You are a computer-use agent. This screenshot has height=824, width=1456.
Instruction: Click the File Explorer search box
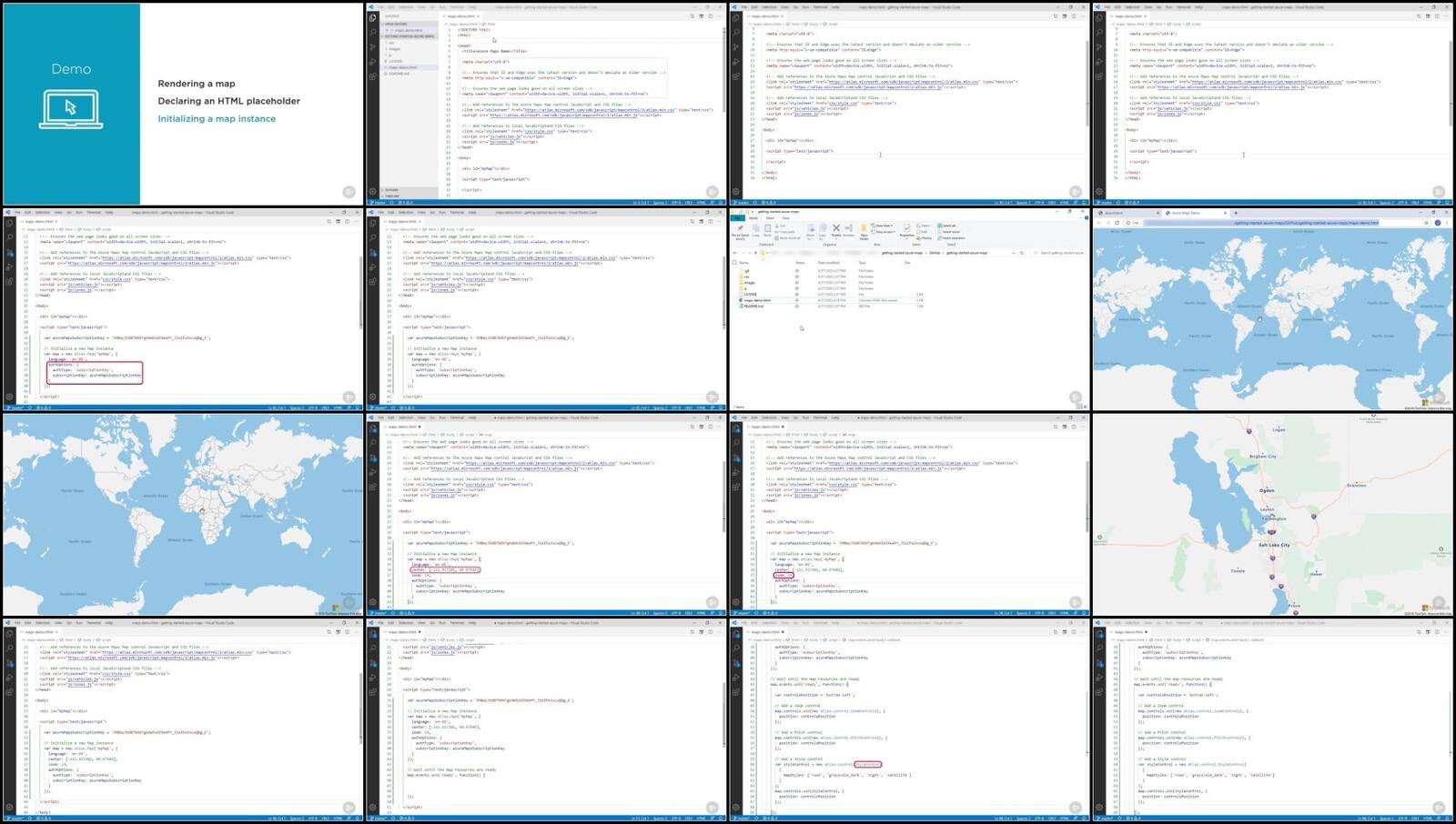(x=1060, y=253)
